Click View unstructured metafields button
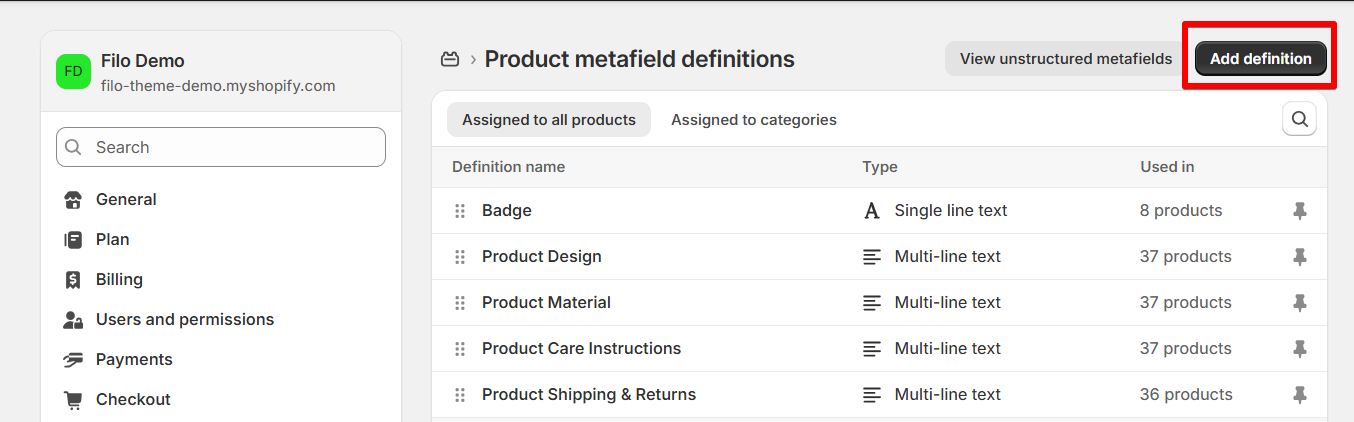Screen dimensions: 1354x422 pos(1065,59)
